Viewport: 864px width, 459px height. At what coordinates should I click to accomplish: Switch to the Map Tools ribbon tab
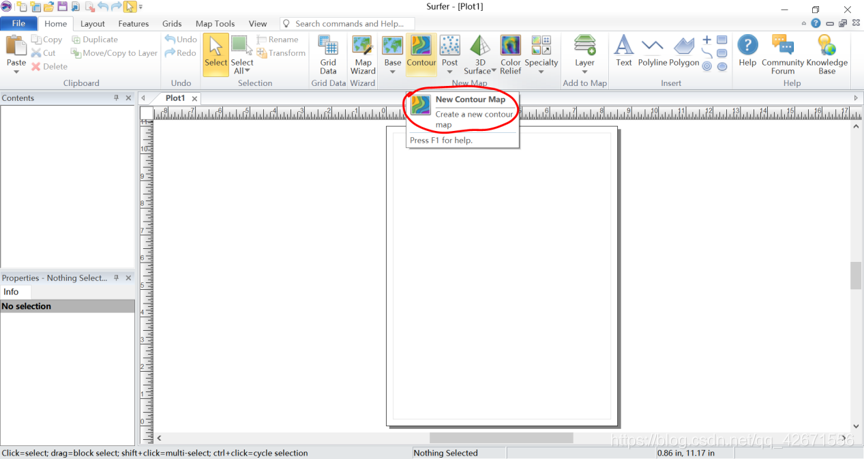[x=215, y=24]
